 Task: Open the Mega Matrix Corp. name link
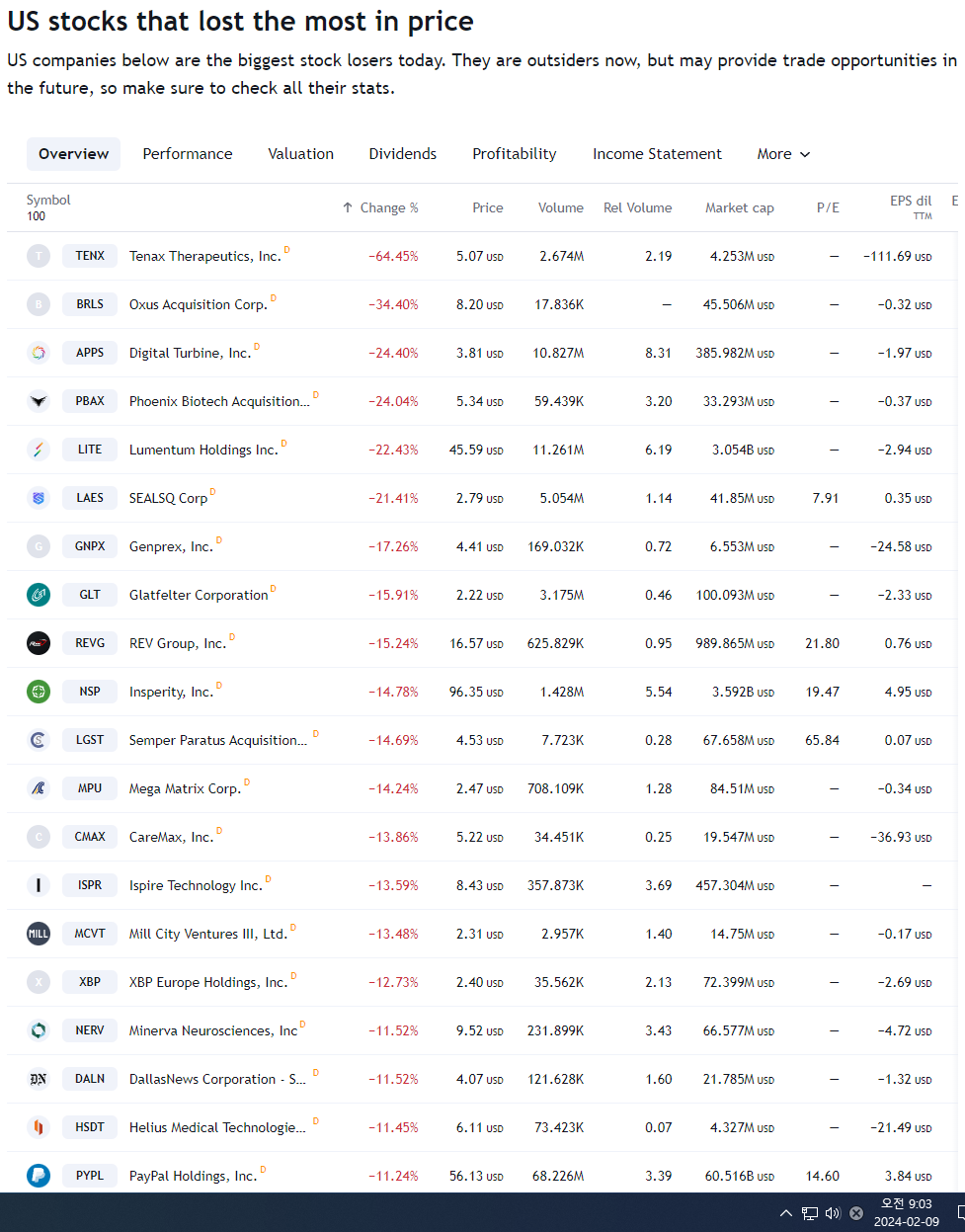coord(185,788)
